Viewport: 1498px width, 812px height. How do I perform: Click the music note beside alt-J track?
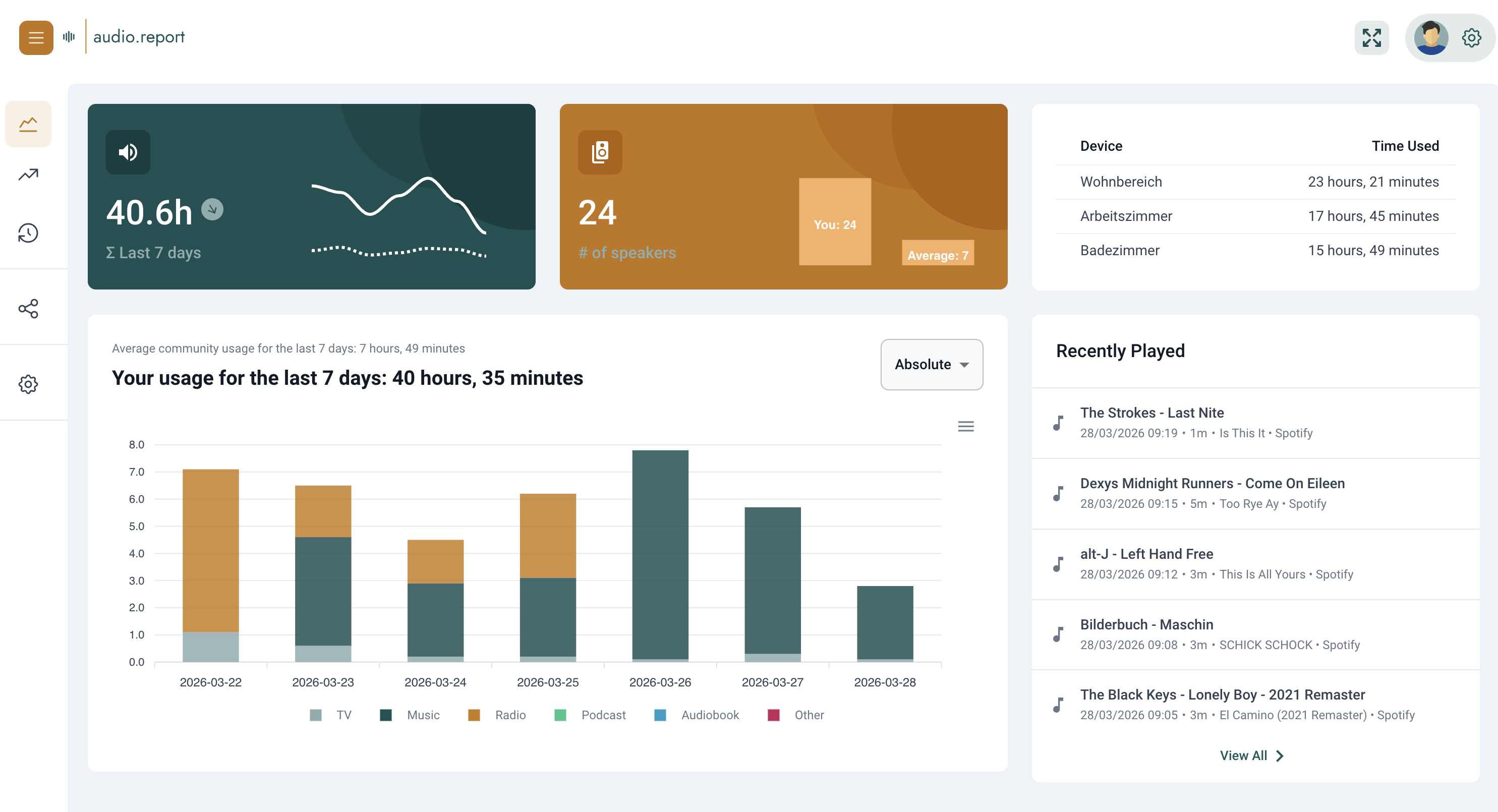[1058, 564]
